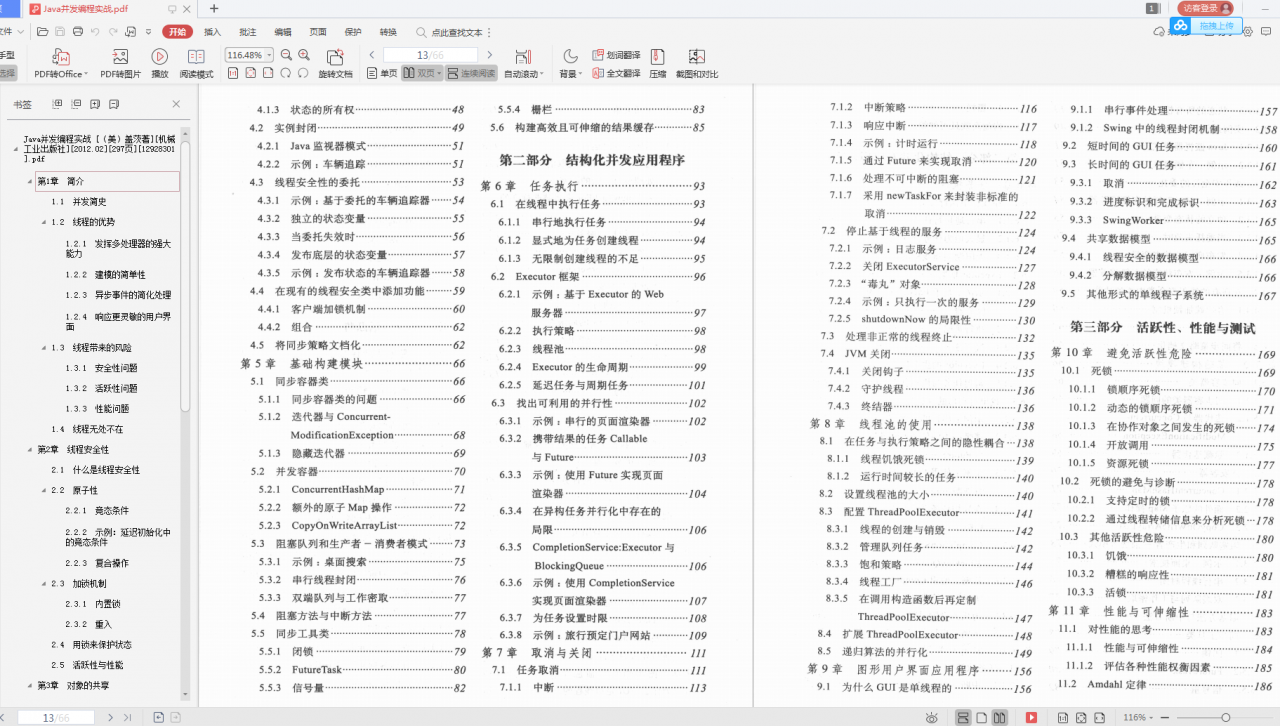Open the PDF转Office converter
The image size is (1280, 726).
(61, 64)
